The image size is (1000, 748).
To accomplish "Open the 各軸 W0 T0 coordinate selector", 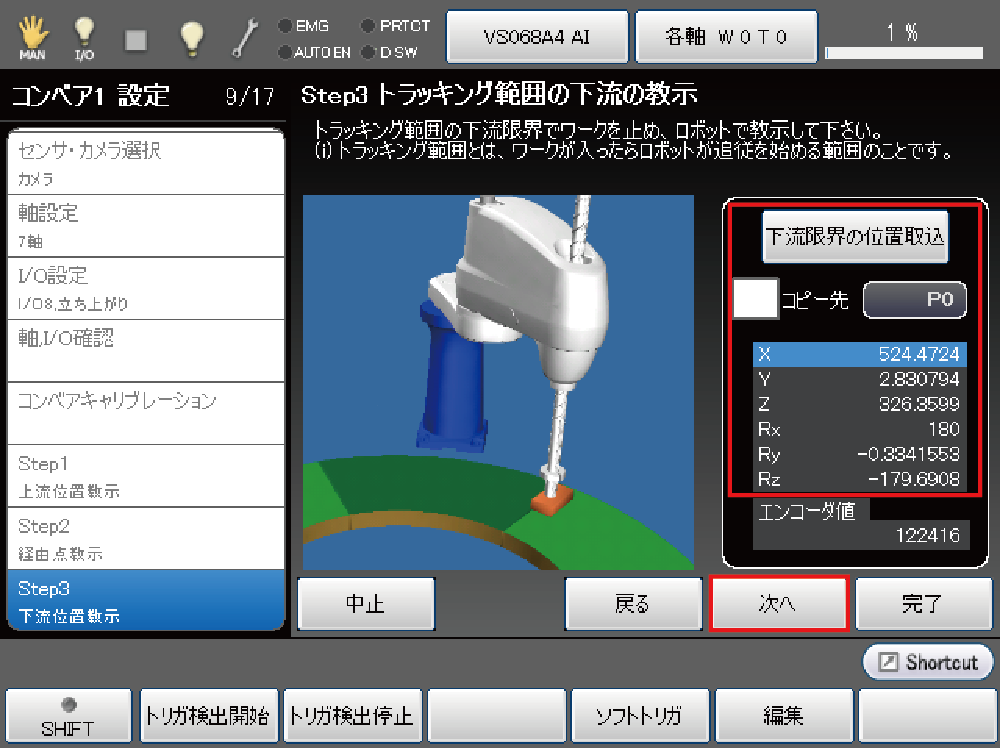I will pos(726,37).
